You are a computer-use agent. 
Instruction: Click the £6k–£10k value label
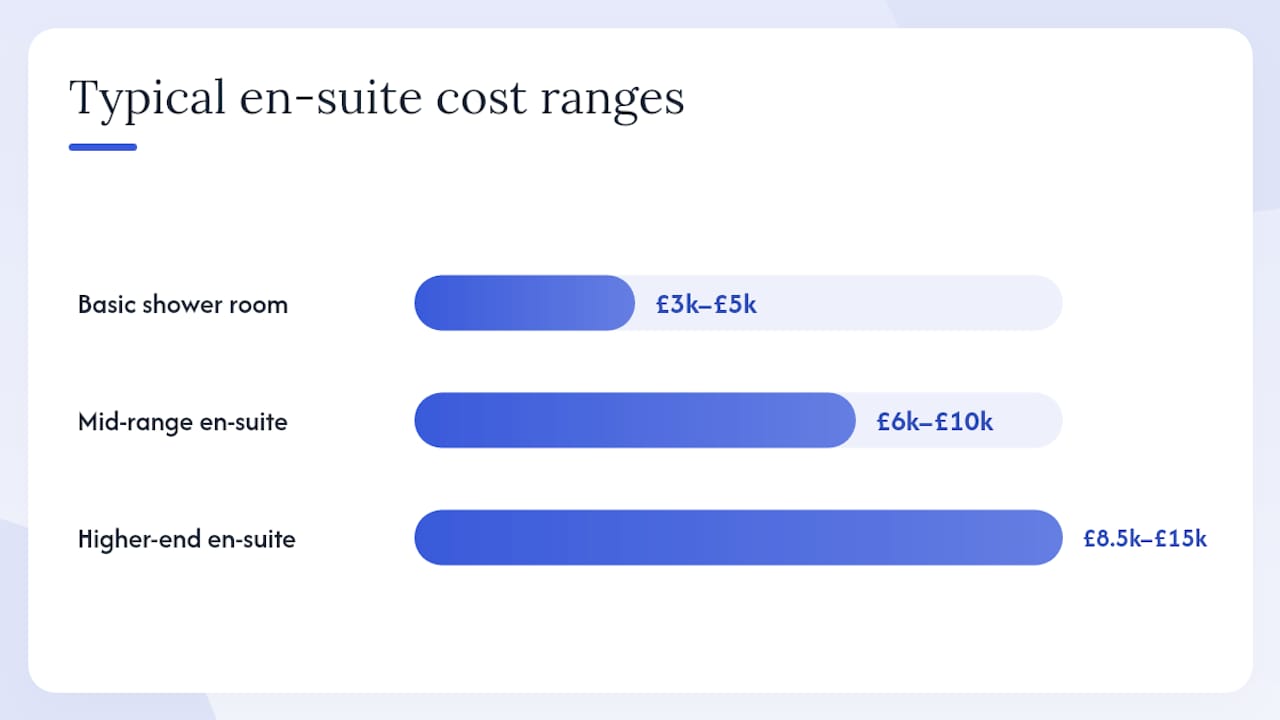(935, 422)
